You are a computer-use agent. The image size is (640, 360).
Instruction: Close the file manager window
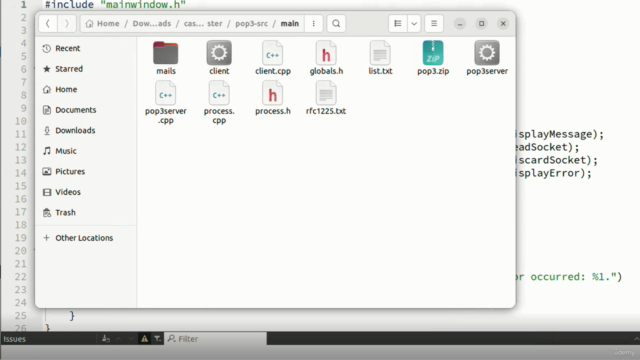503,24
